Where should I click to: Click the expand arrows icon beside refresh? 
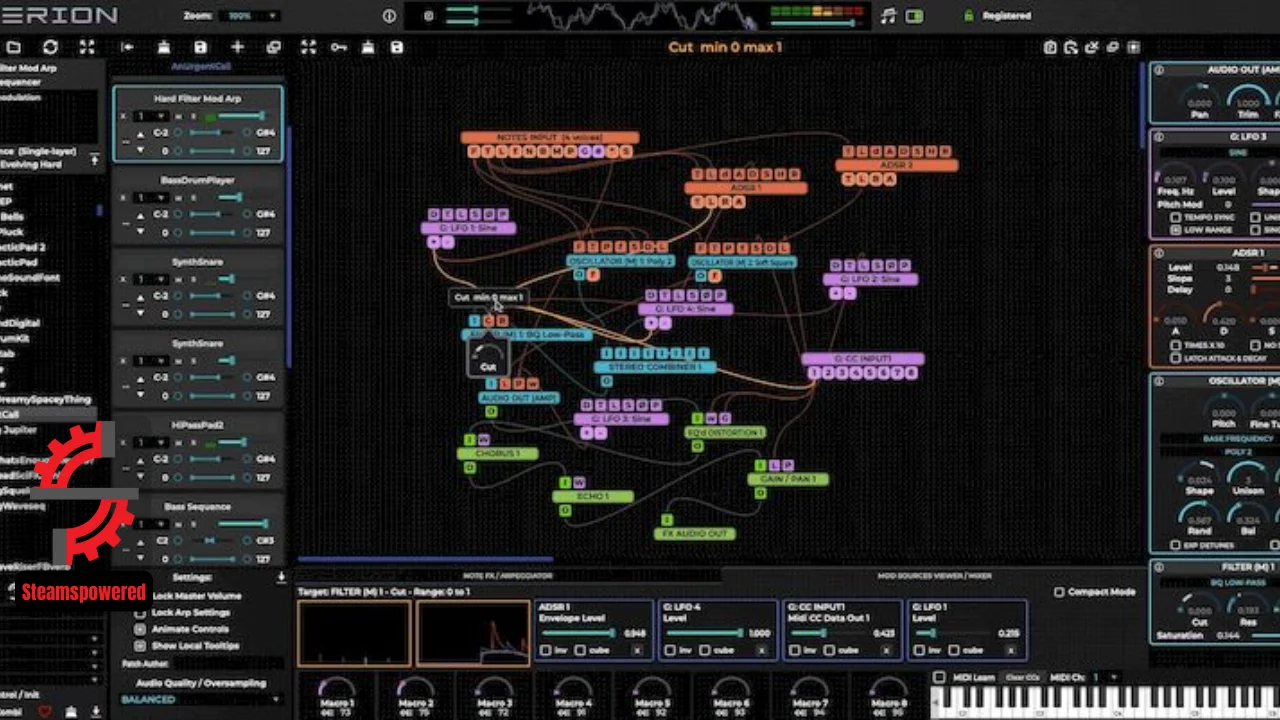[87, 47]
